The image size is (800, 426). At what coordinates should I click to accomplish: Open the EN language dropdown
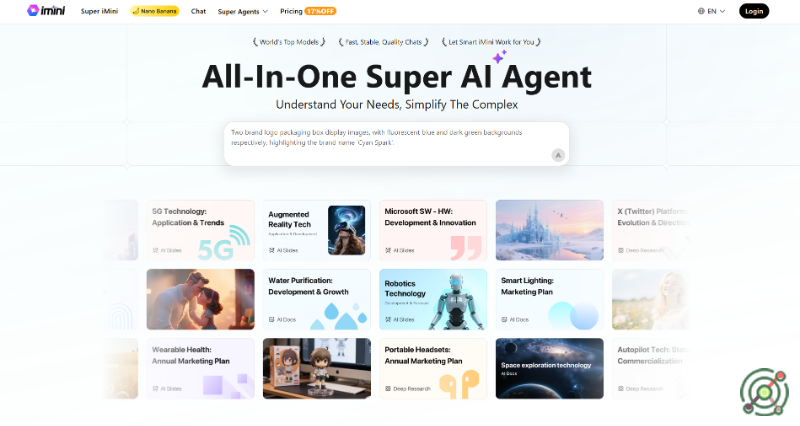click(711, 11)
